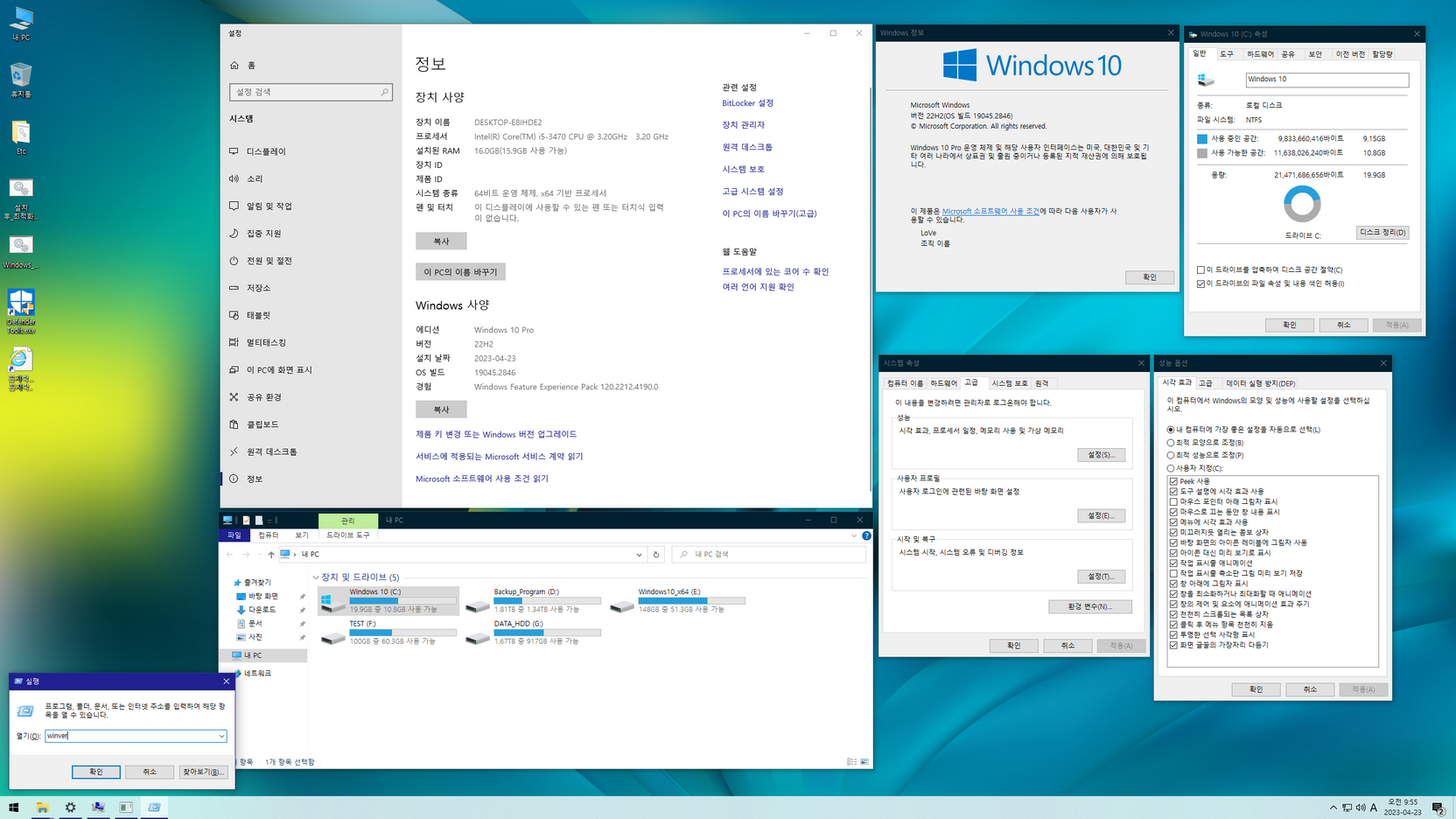Open quick access toolbar customize dropdown
This screenshot has height=819, width=1456.
(269, 520)
